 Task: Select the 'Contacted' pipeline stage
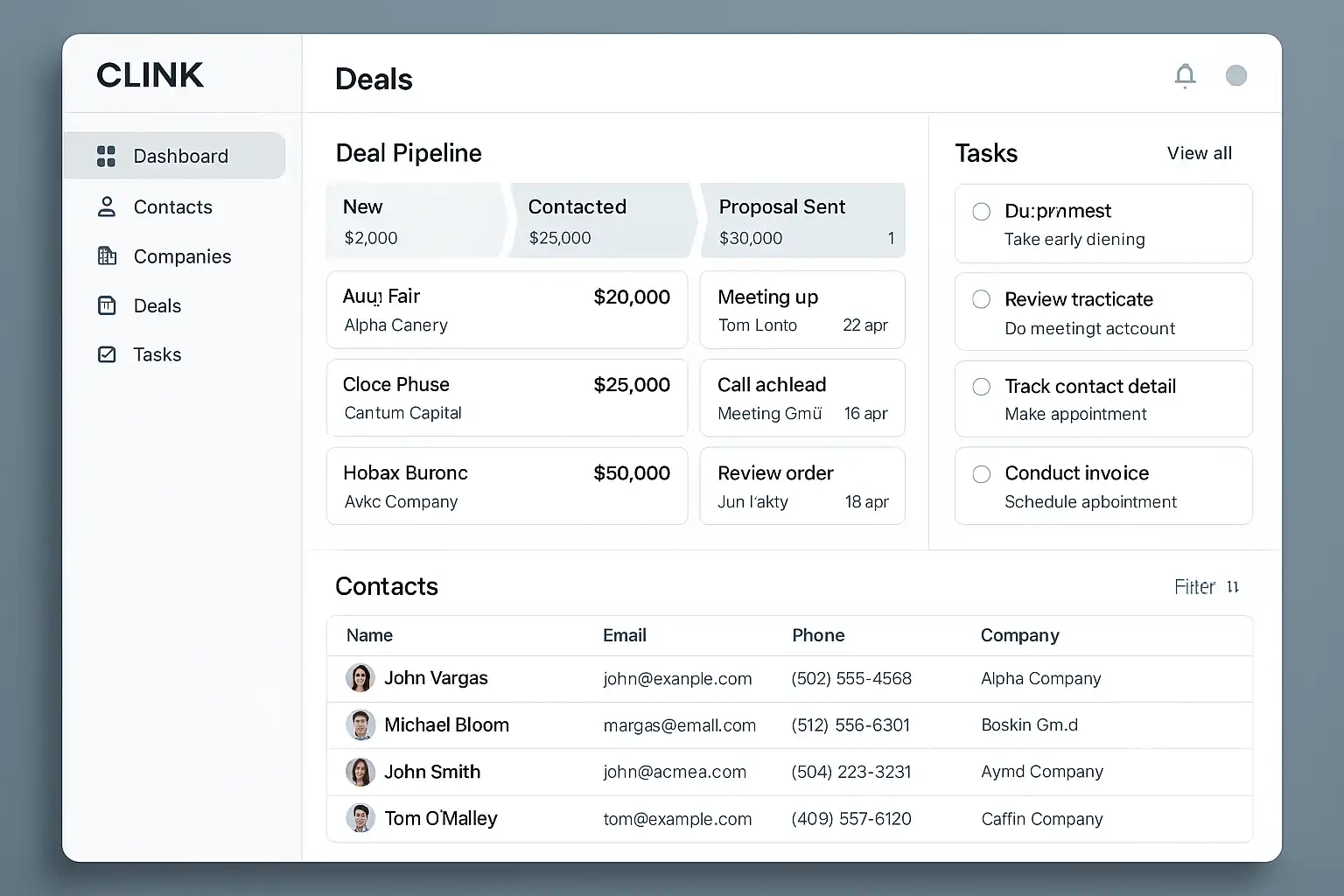[602, 220]
